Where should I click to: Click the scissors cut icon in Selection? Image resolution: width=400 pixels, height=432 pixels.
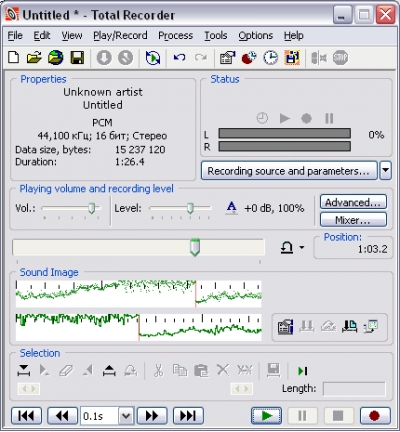158,370
